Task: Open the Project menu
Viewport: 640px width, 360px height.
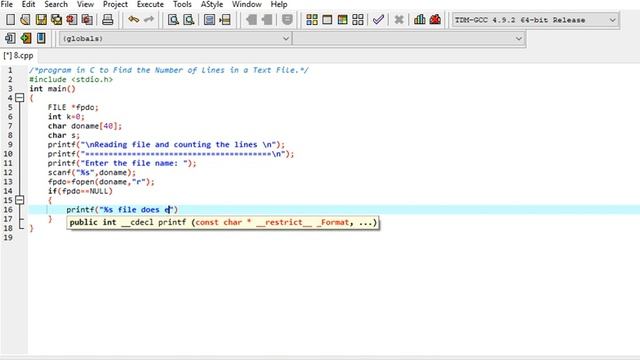Action: pyautogui.click(x=115, y=4)
